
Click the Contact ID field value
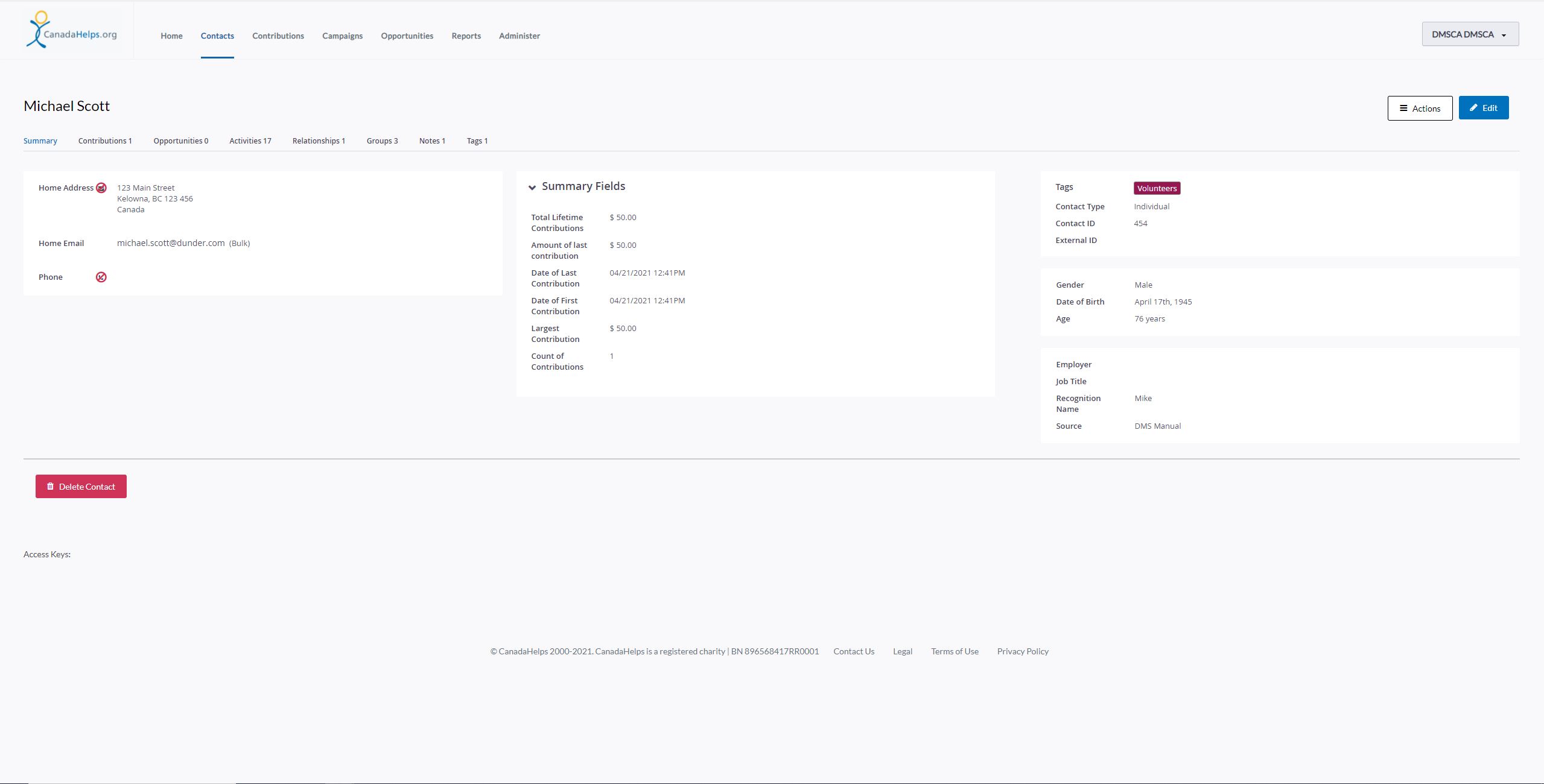(1140, 223)
